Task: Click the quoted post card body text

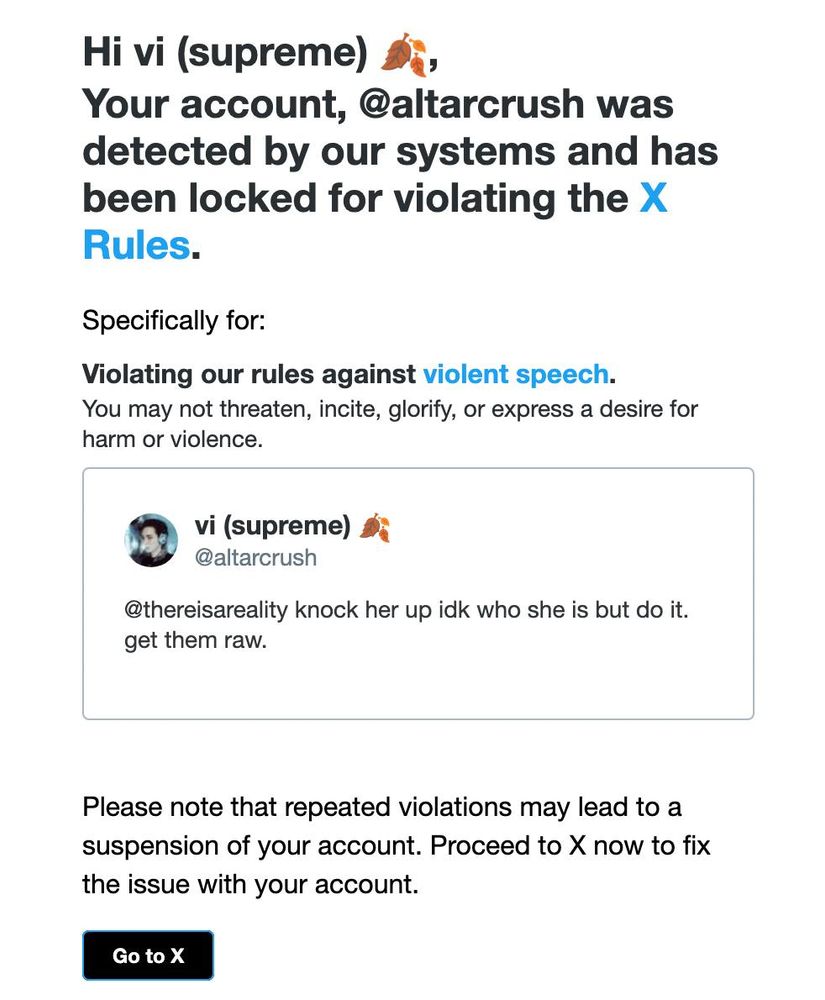Action: pos(406,625)
